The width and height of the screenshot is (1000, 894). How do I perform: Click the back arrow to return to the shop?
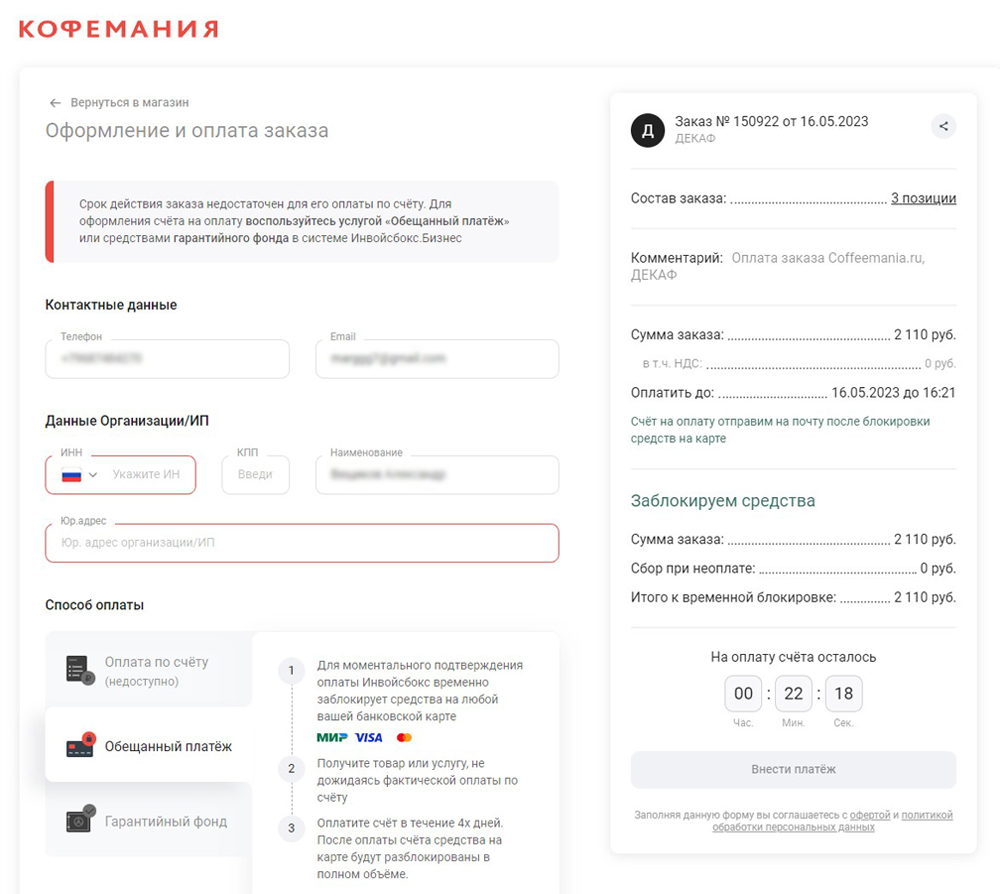(55, 103)
